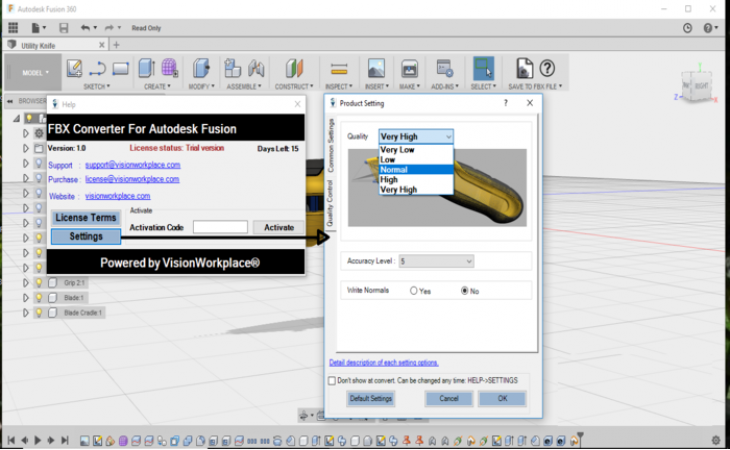Switch to Quality Control vertical tab
The height and width of the screenshot is (450, 730).
(330, 203)
